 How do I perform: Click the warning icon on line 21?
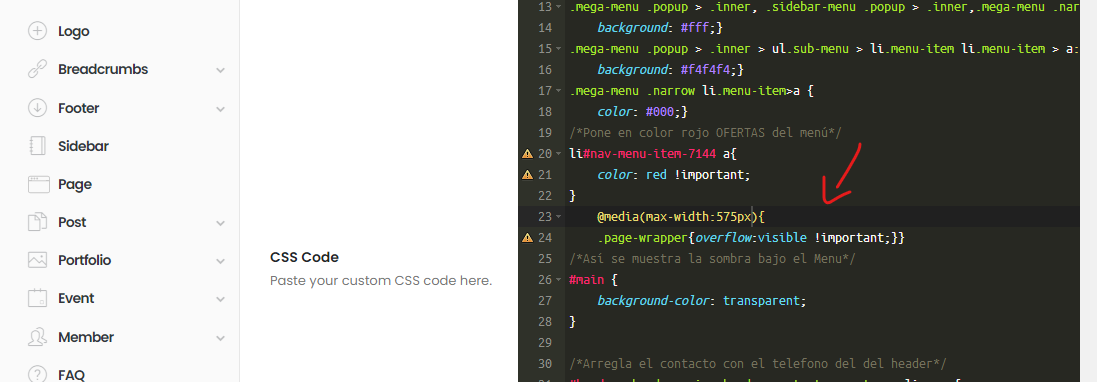coord(528,175)
